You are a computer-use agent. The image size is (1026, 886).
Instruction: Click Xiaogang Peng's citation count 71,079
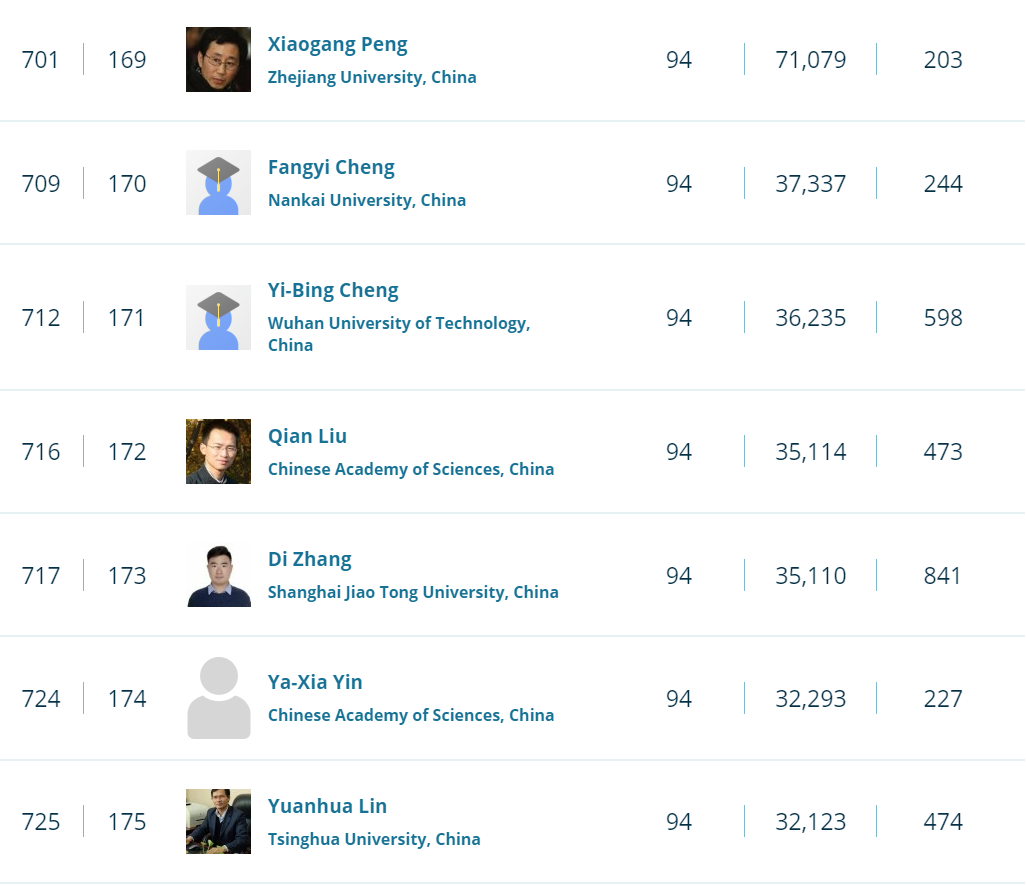[x=810, y=60]
